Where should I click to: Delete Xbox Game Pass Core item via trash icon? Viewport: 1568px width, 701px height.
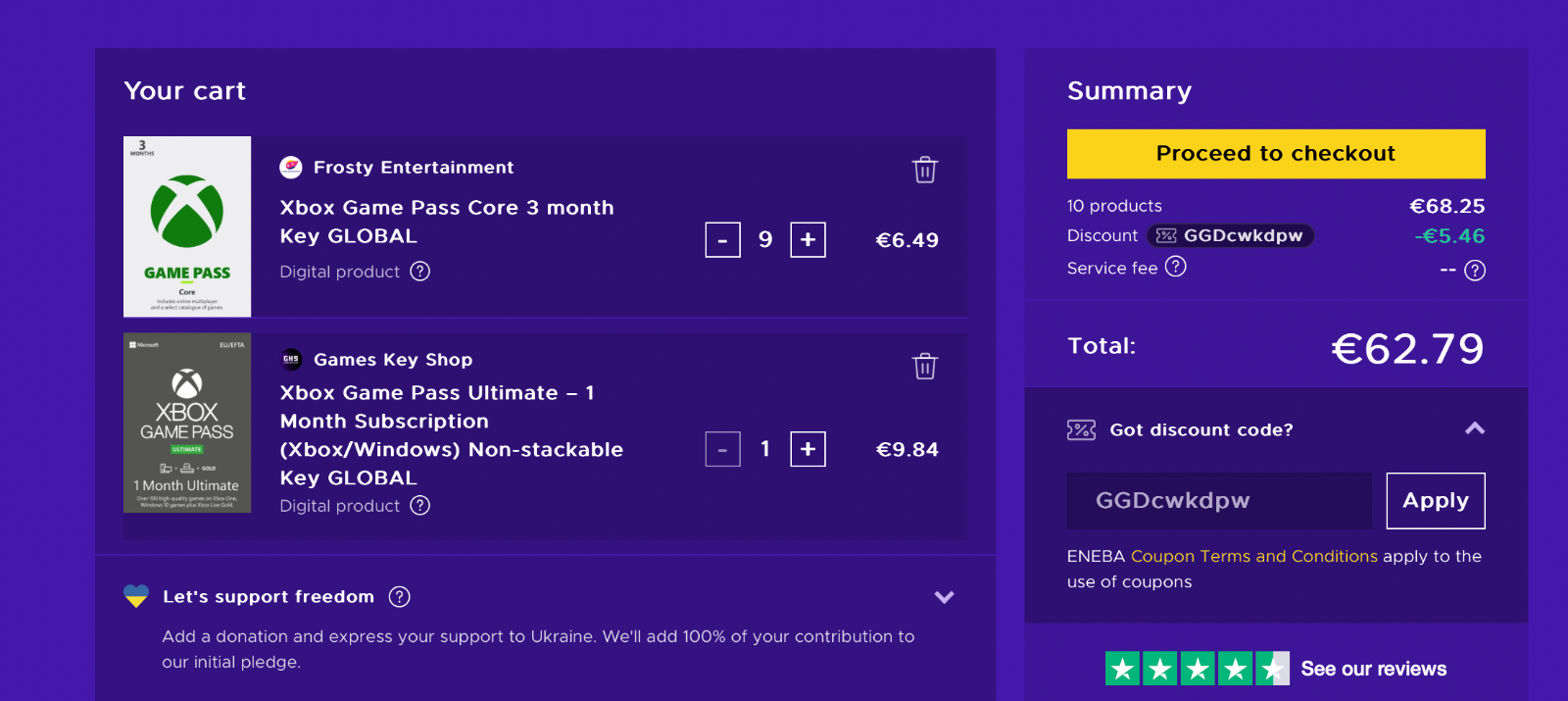(925, 170)
